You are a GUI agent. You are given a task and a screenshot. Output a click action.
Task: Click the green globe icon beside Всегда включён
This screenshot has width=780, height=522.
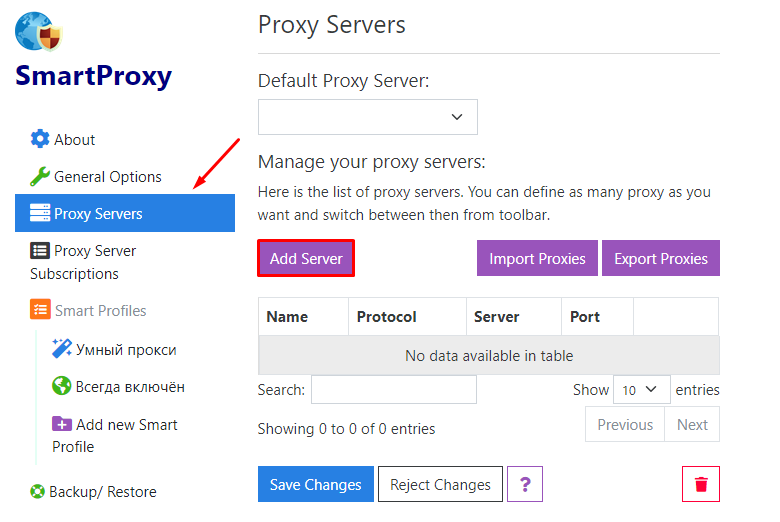[x=62, y=386]
